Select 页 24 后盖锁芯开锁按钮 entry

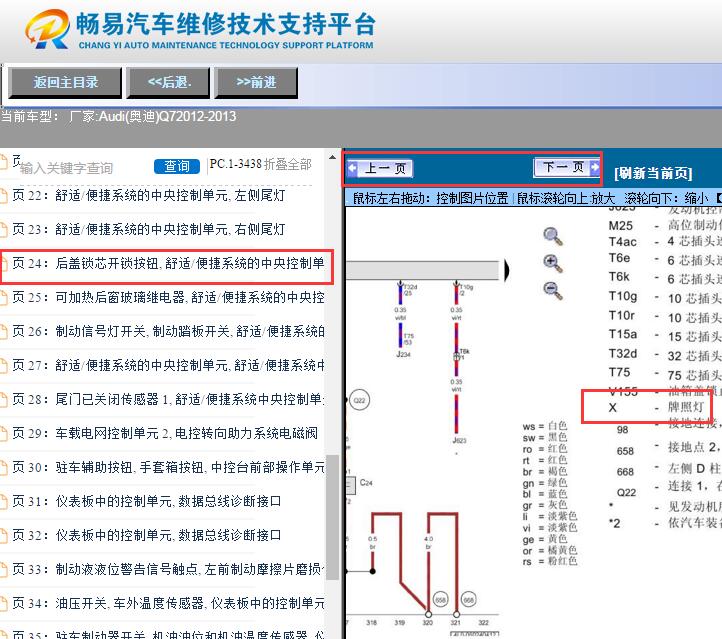click(x=168, y=263)
